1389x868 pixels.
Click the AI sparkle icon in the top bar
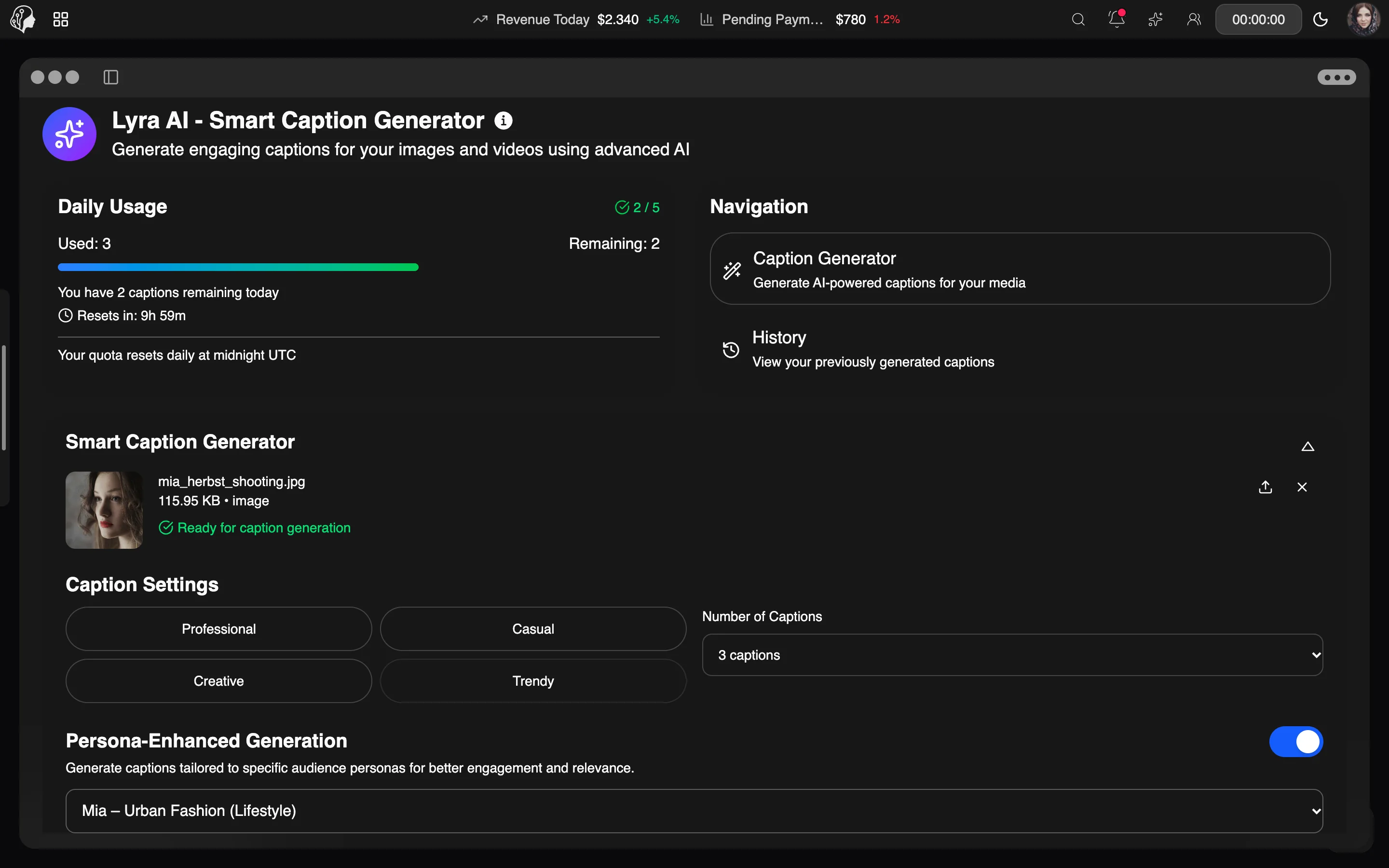(x=1155, y=19)
